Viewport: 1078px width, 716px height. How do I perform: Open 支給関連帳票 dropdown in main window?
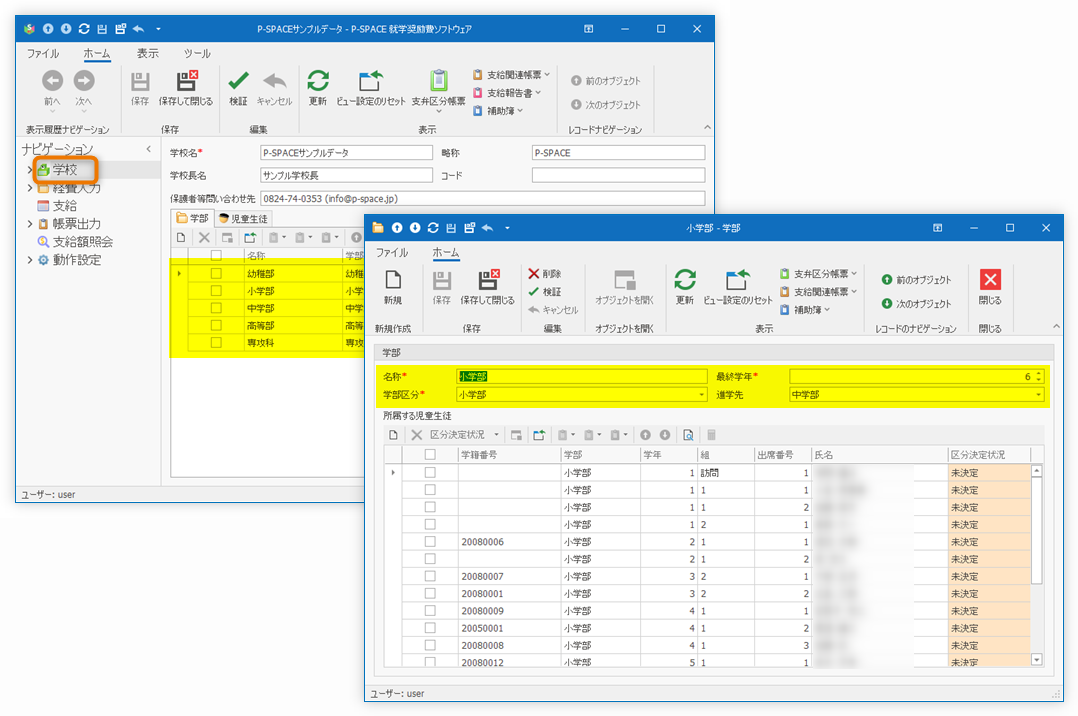512,74
